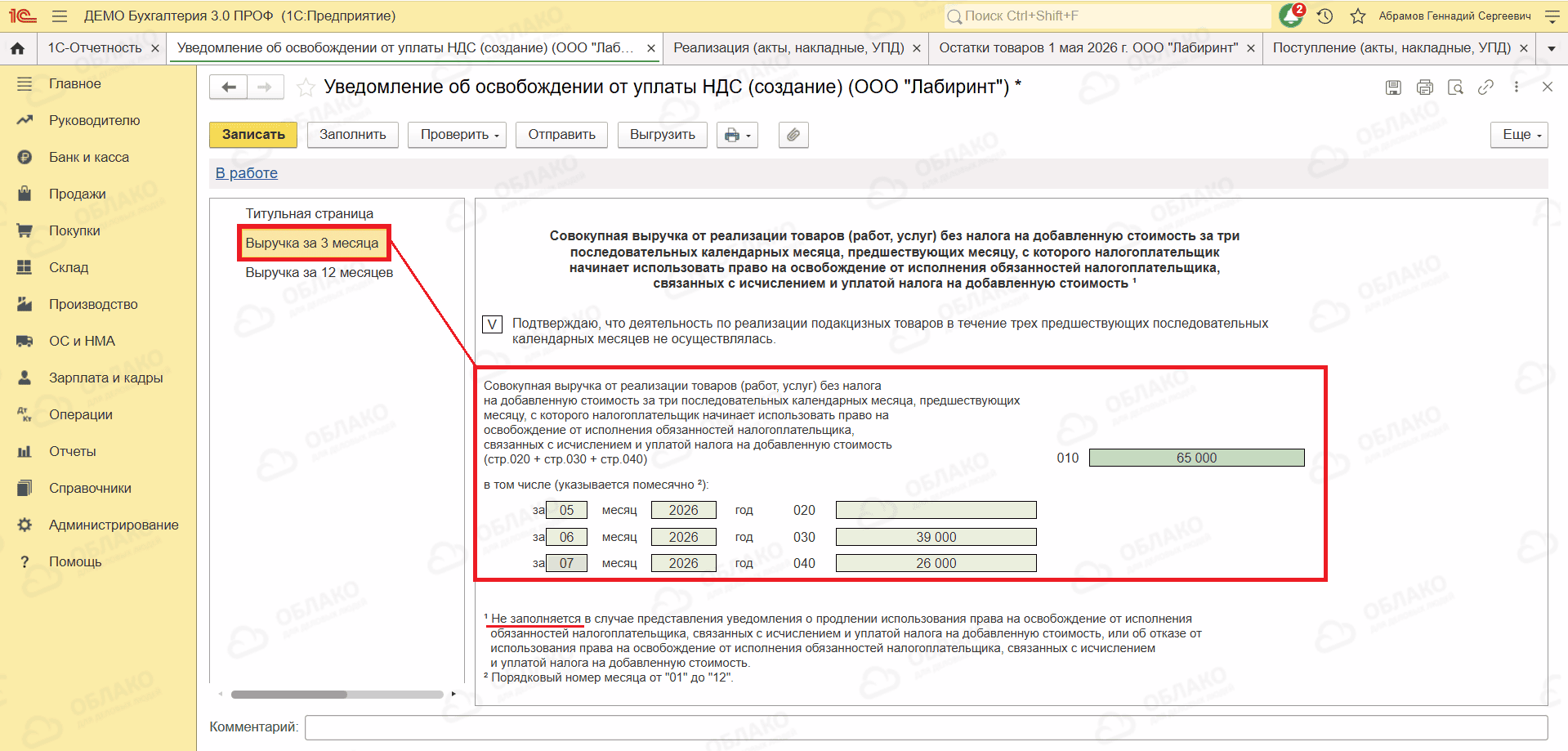Navigate forward with the right arrow

tap(265, 87)
